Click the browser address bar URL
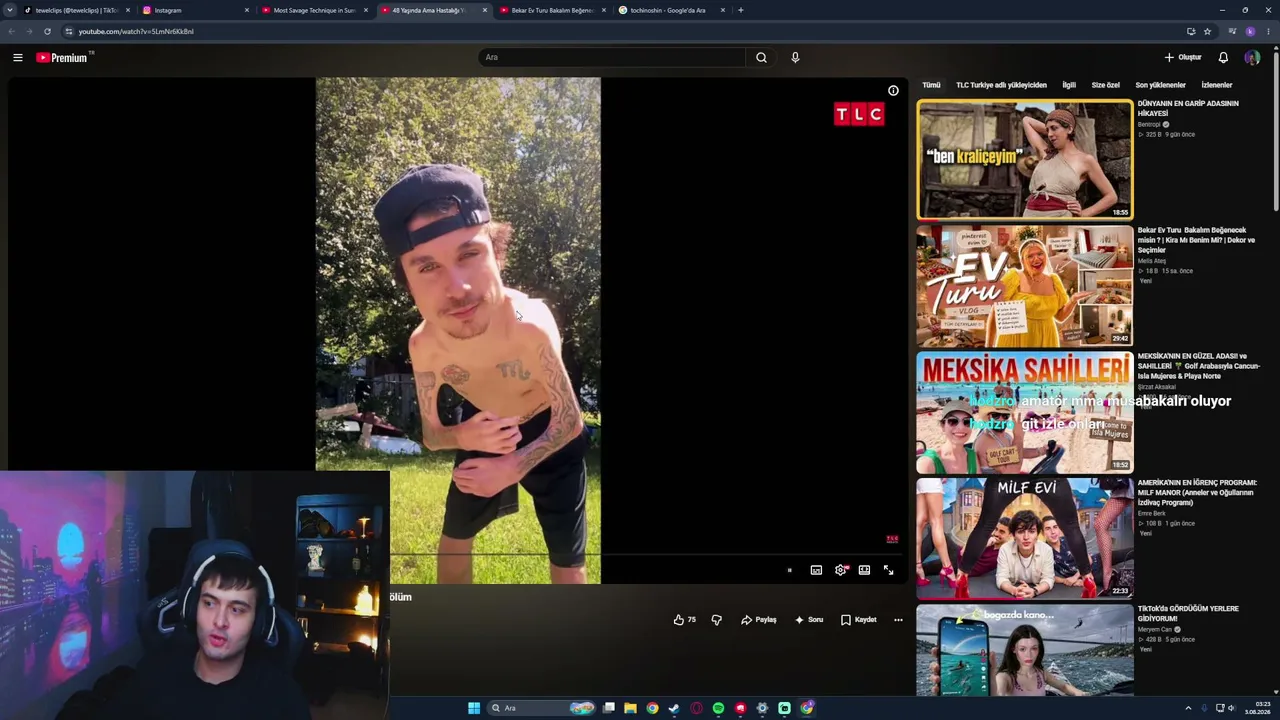Viewport: 1280px width, 720px height. pyautogui.click(x=136, y=31)
